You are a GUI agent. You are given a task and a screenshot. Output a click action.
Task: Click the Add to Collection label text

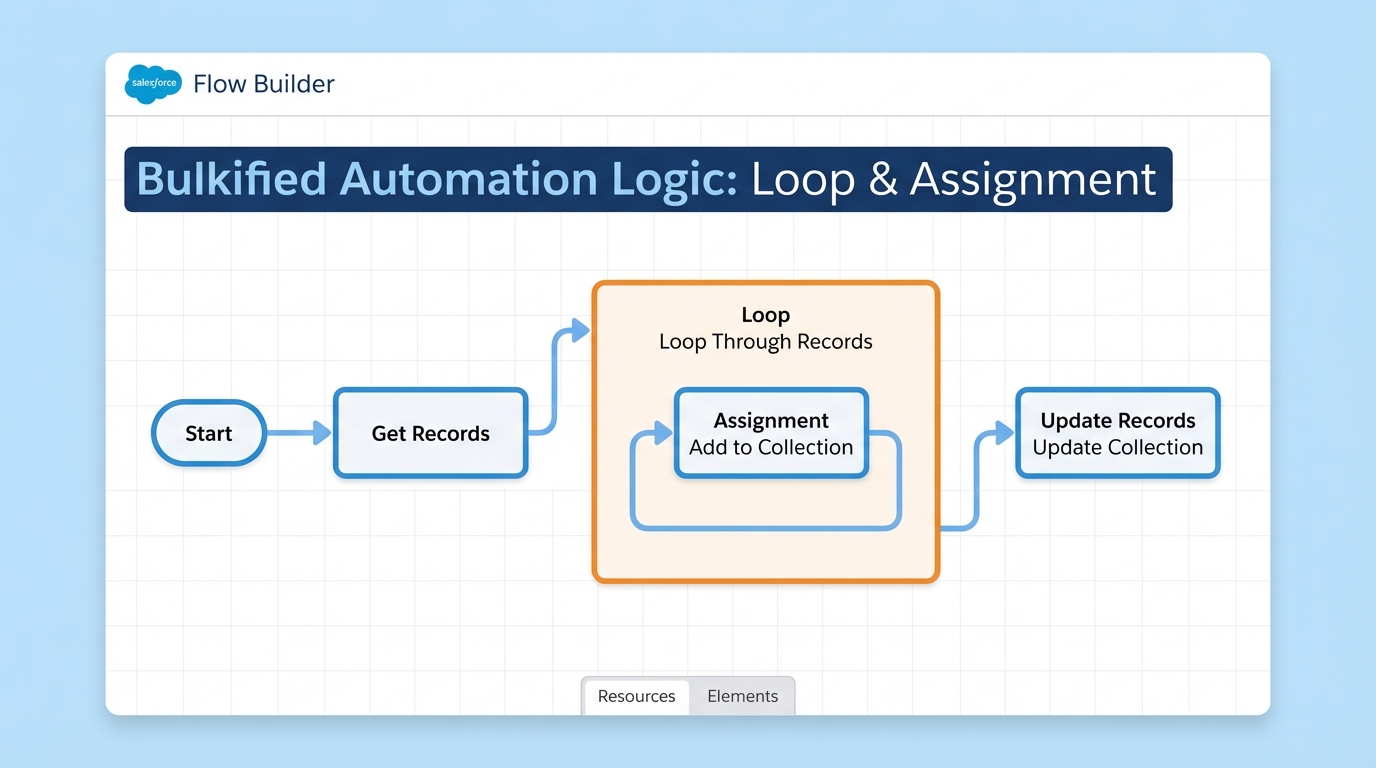[770, 447]
